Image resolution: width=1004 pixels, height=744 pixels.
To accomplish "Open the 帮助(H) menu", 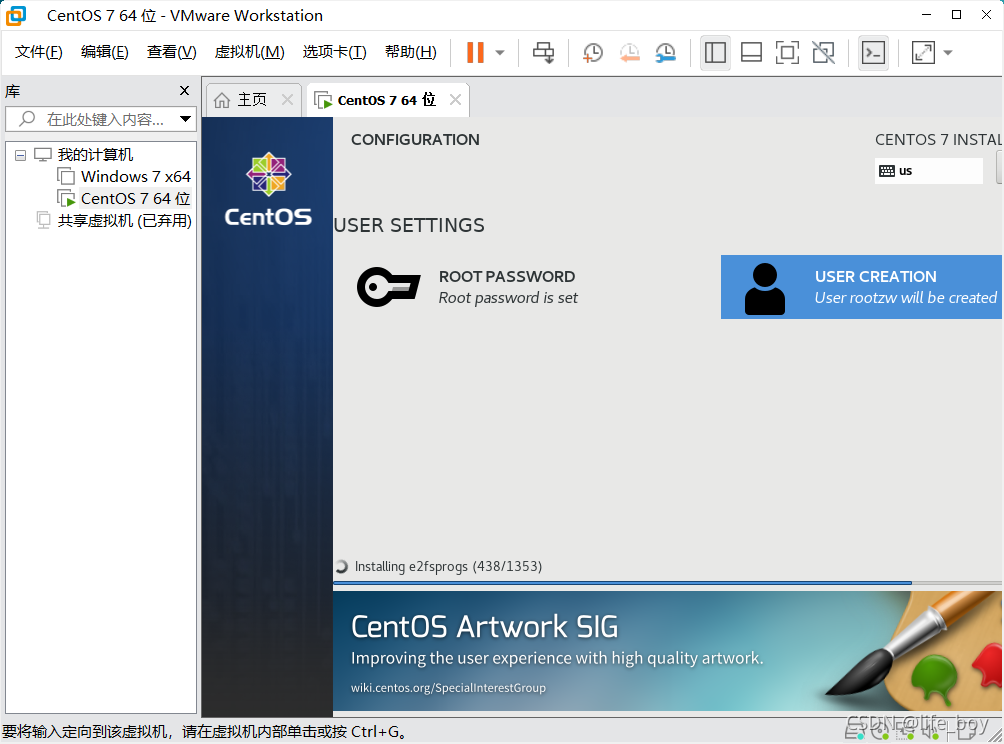I will click(410, 52).
